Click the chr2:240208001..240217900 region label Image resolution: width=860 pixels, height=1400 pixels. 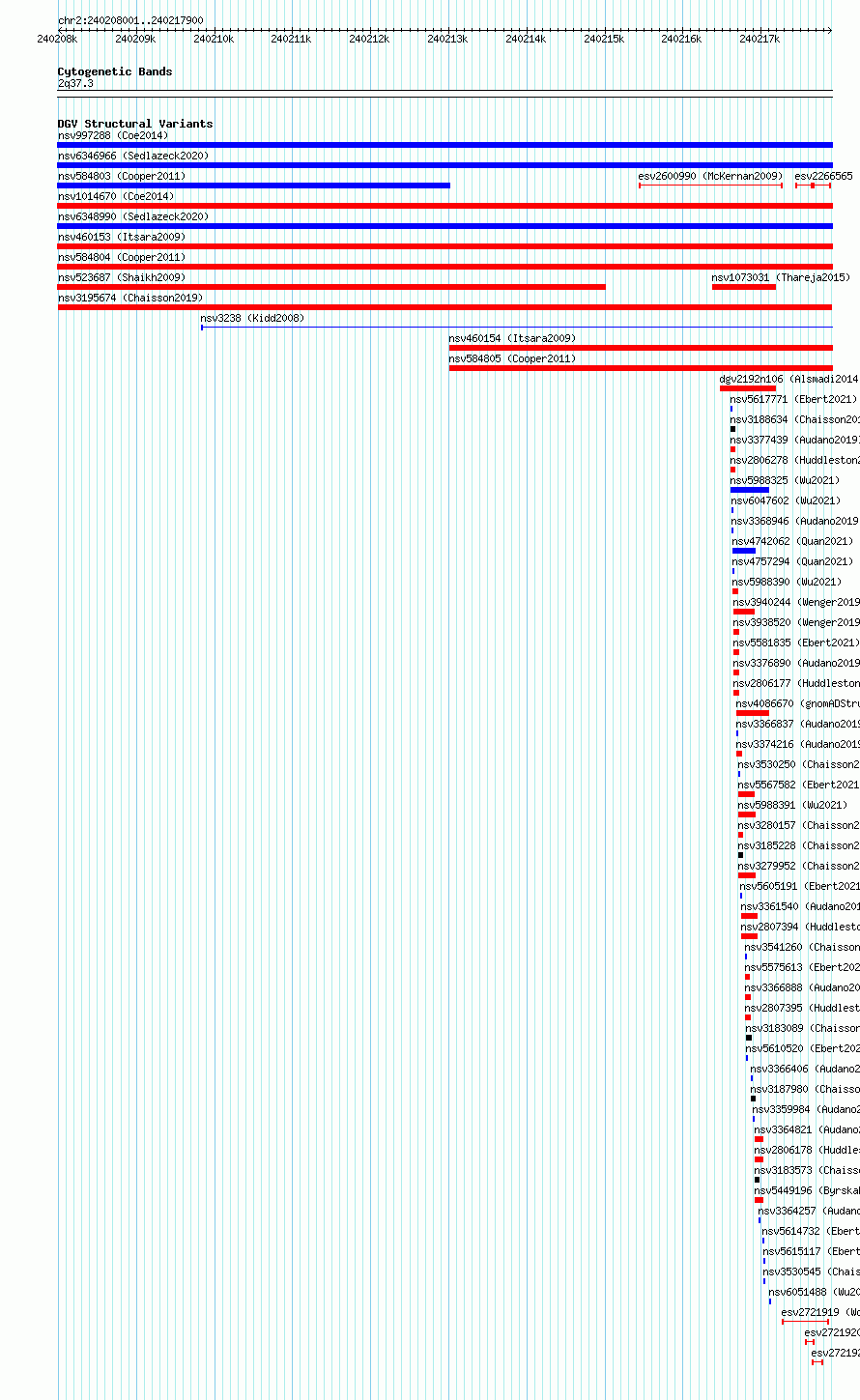click(130, 20)
